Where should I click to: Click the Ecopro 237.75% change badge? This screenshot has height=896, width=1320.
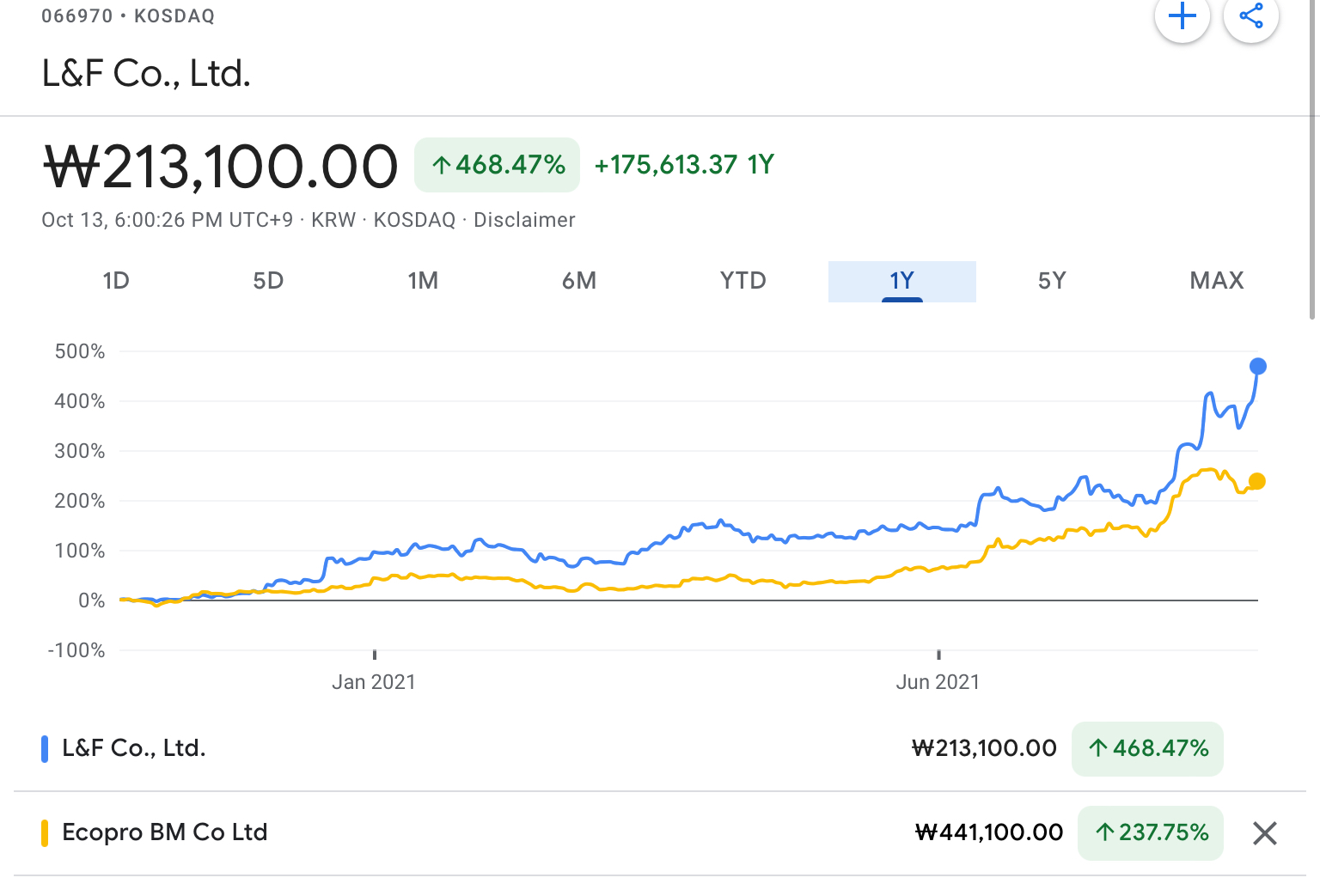point(1151,832)
